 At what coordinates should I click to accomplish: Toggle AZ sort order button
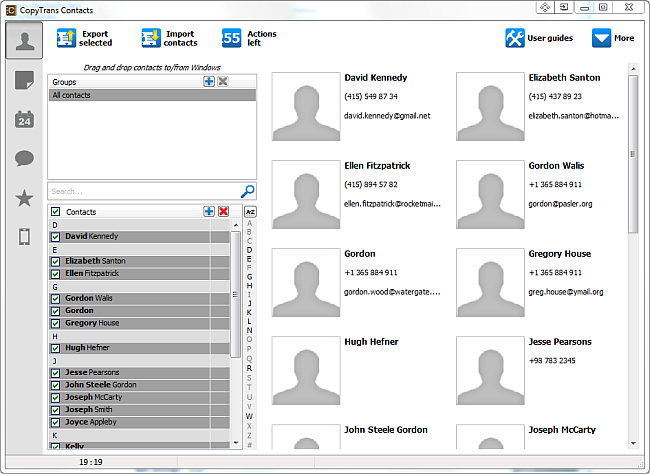point(250,212)
